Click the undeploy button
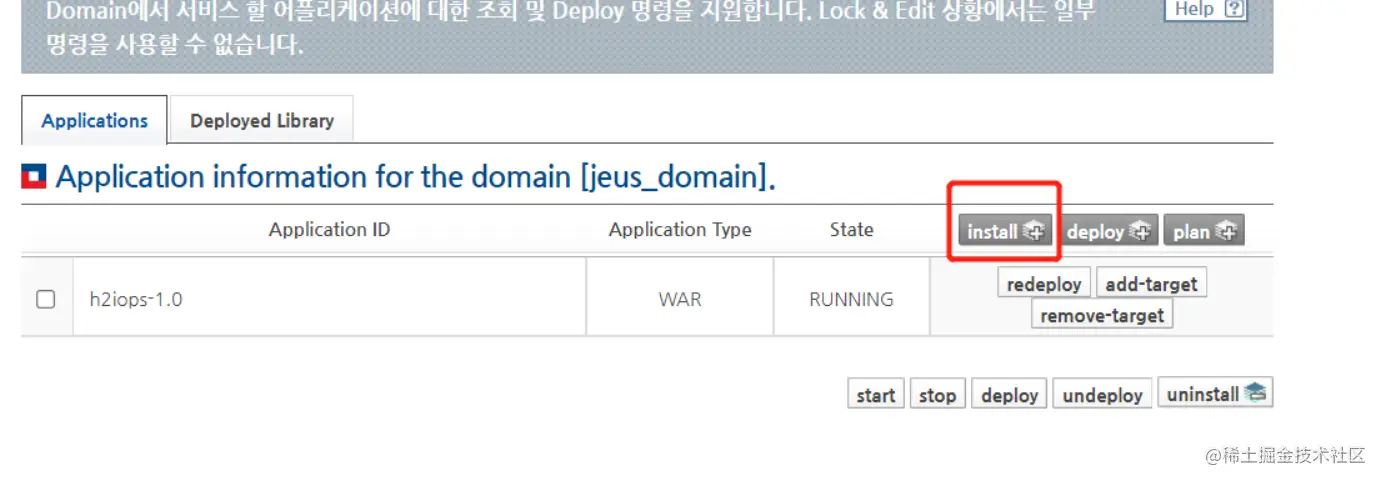This screenshot has height=482, width=1382. pyautogui.click(x=1102, y=394)
